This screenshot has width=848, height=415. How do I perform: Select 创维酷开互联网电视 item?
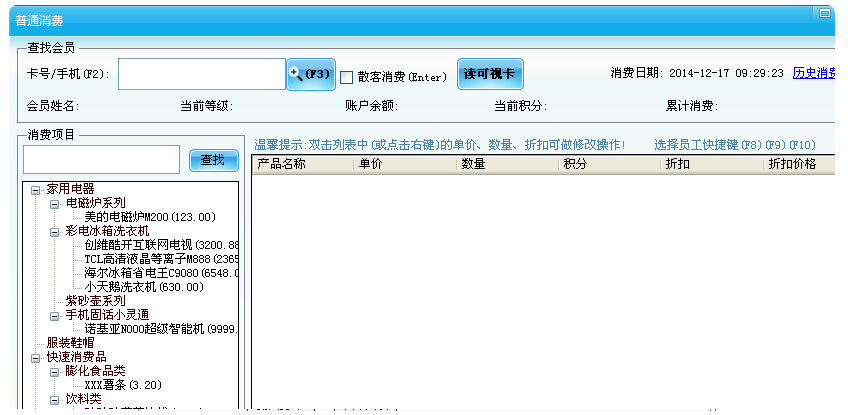161,245
